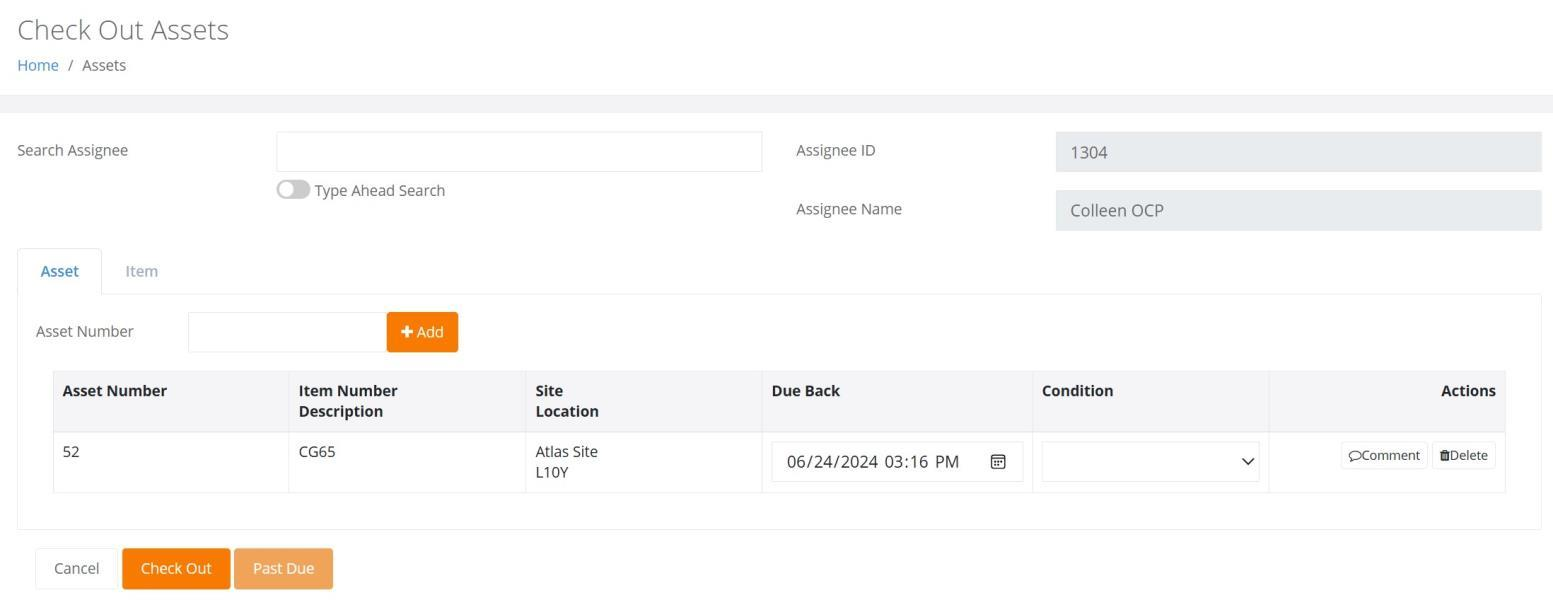This screenshot has width=1553, height=600.
Task: Open the Condition dropdown for asset 52
Action: (1150, 461)
